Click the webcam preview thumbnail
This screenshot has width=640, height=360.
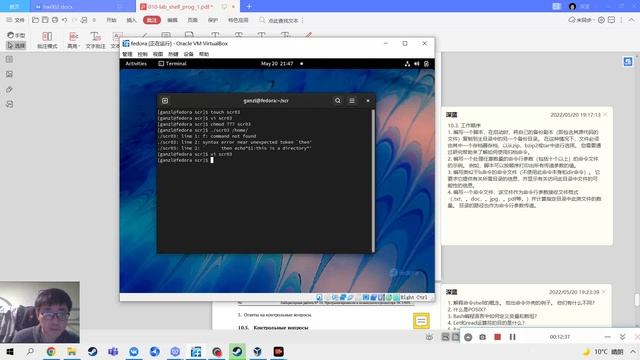[x=40, y=312]
